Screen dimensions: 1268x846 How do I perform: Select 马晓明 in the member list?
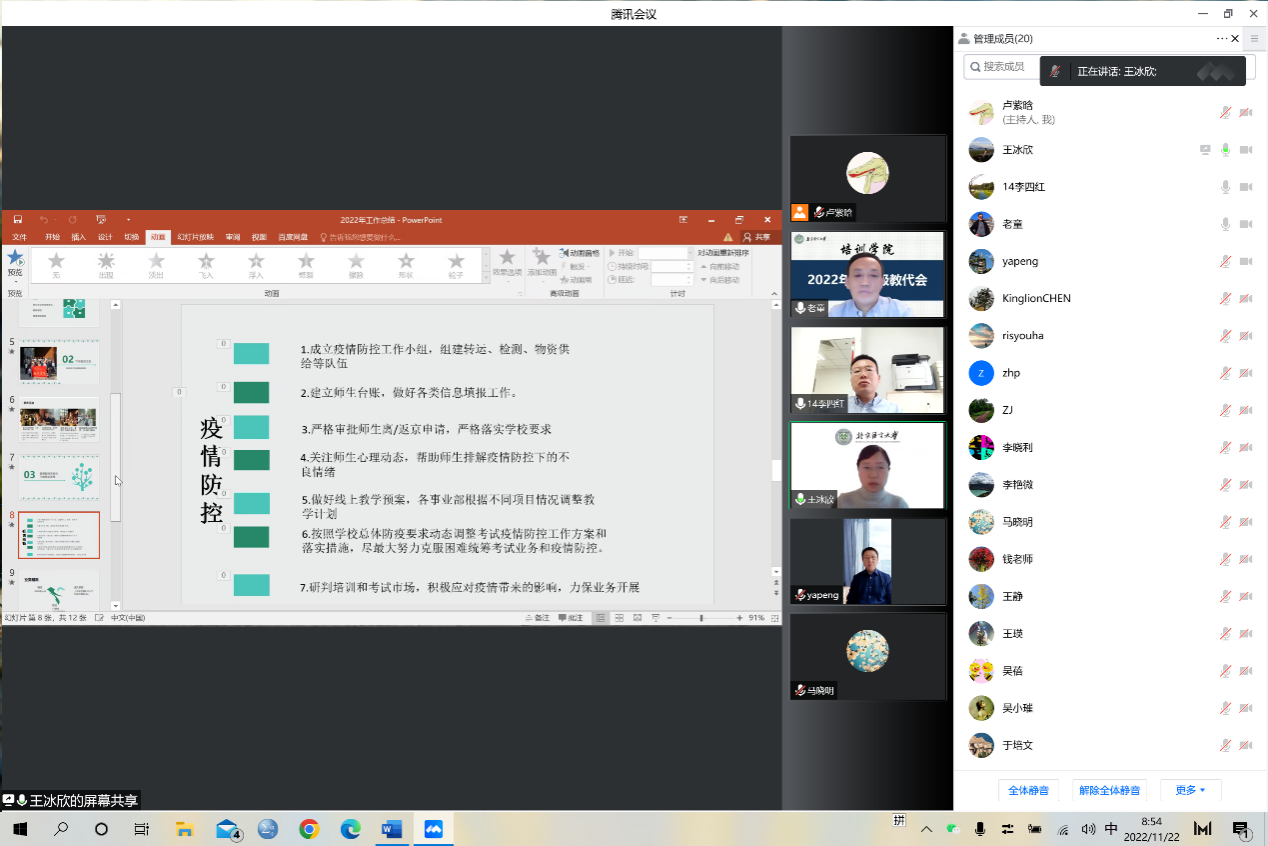click(1017, 522)
